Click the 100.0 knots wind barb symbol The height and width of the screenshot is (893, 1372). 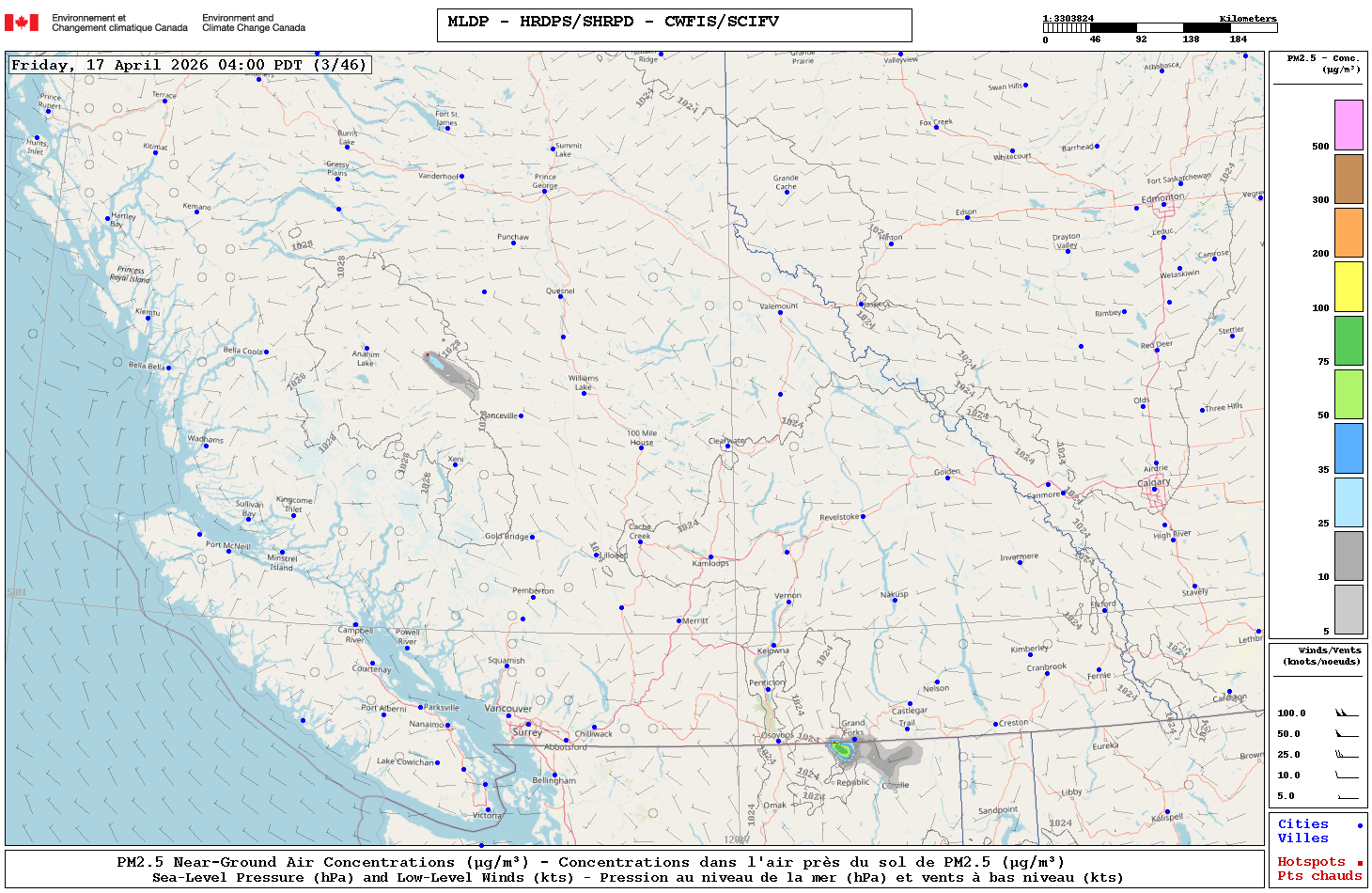[x=1346, y=713]
